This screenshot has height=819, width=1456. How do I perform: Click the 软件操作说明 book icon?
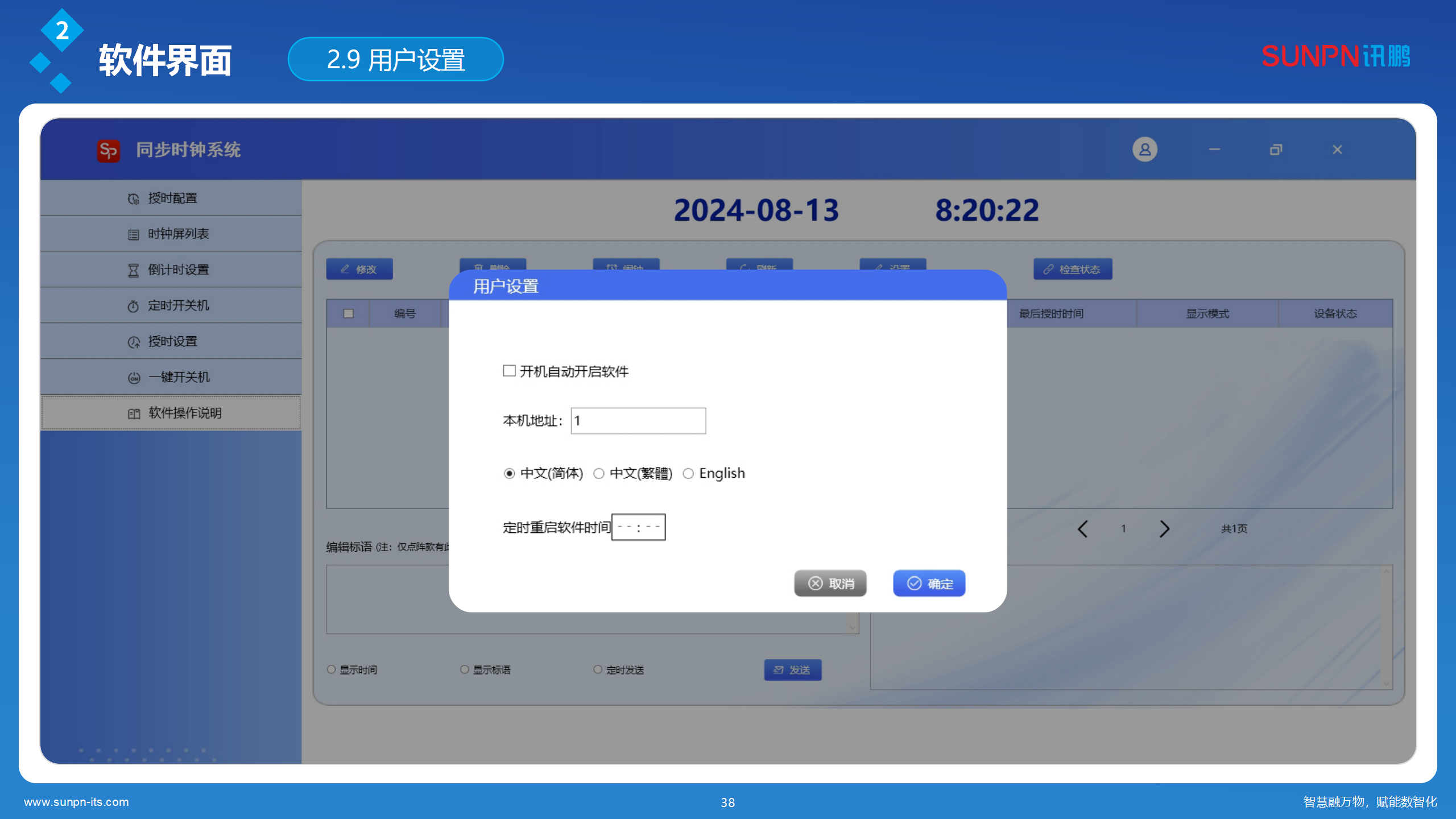pos(134,413)
